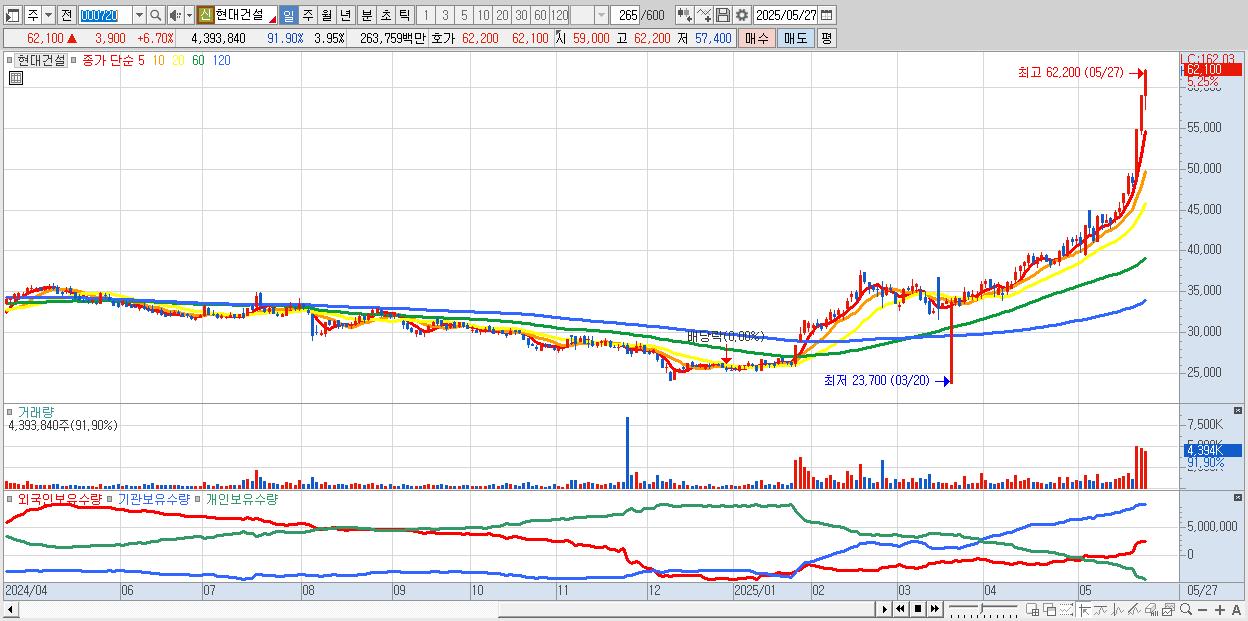Click the stock code input field 000720
The width and height of the screenshot is (1248, 621).
click(104, 15)
